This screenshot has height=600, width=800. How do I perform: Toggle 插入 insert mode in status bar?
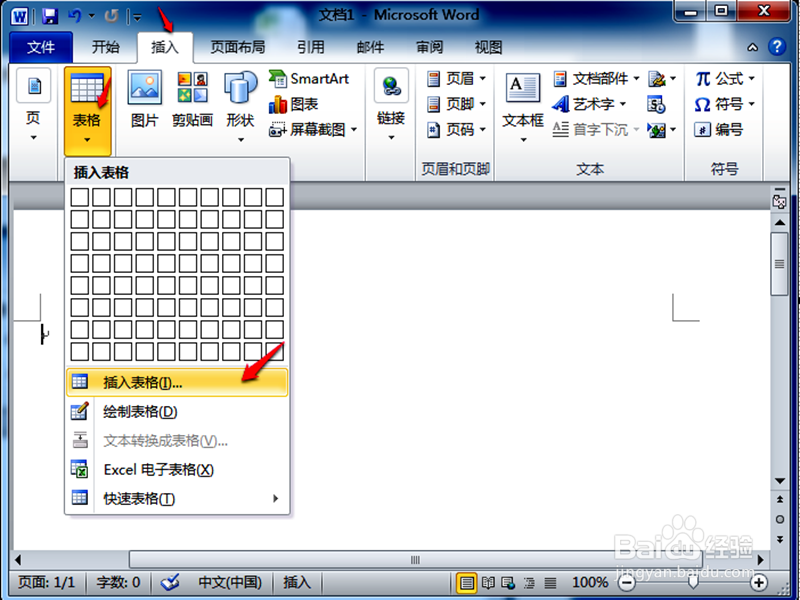(x=297, y=582)
